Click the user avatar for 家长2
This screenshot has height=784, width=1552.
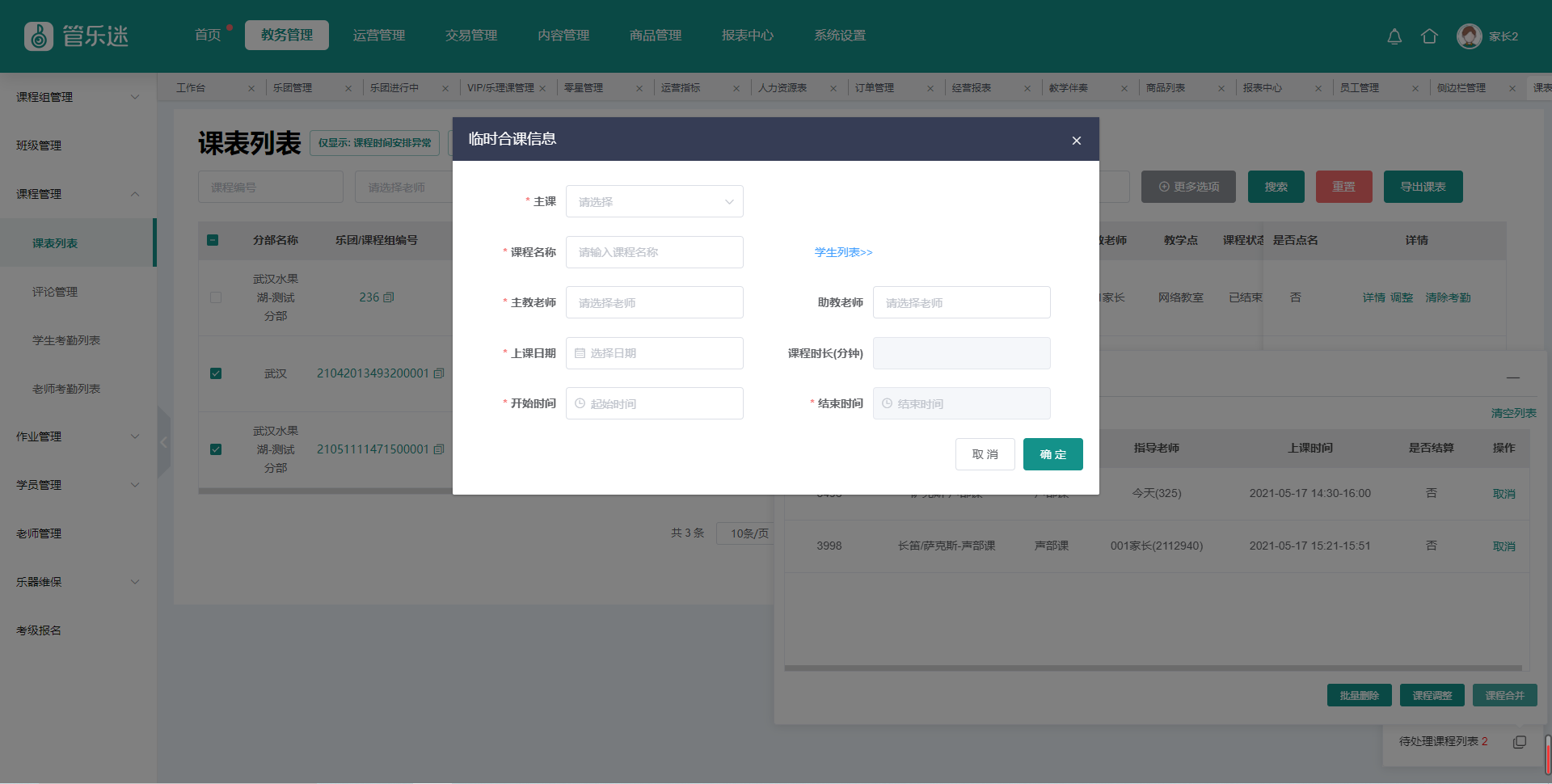[1469, 36]
